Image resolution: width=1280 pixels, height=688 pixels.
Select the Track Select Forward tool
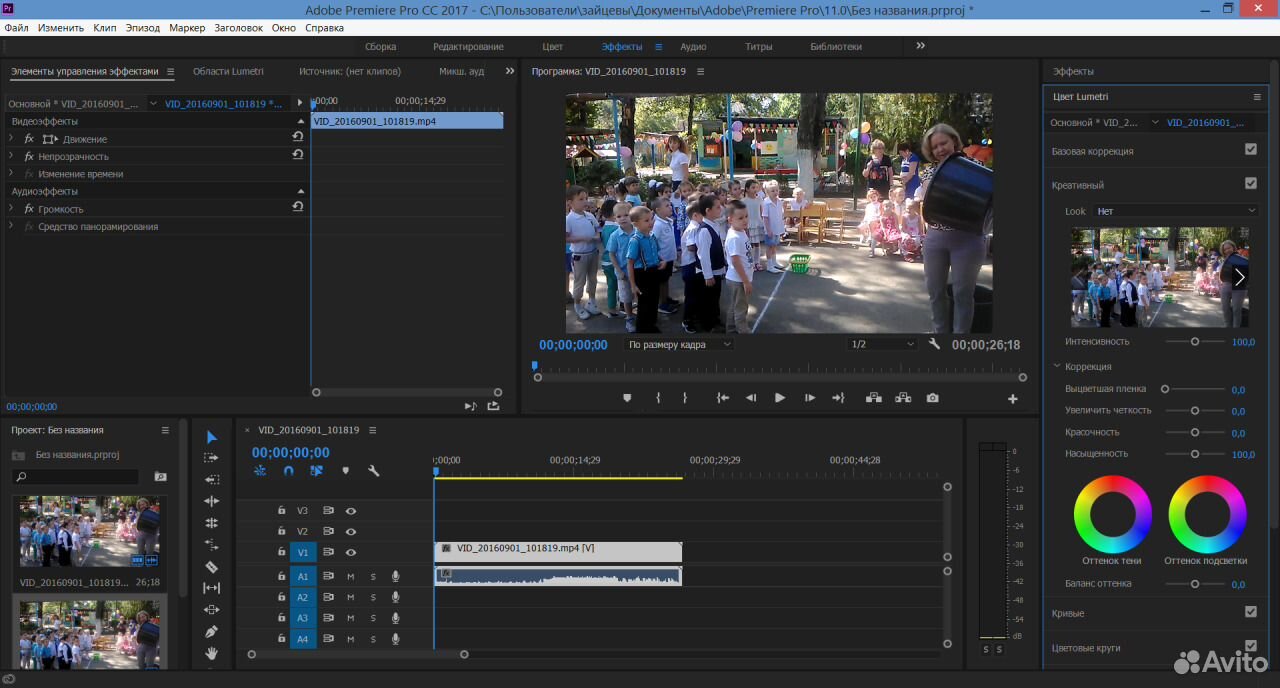[x=211, y=458]
